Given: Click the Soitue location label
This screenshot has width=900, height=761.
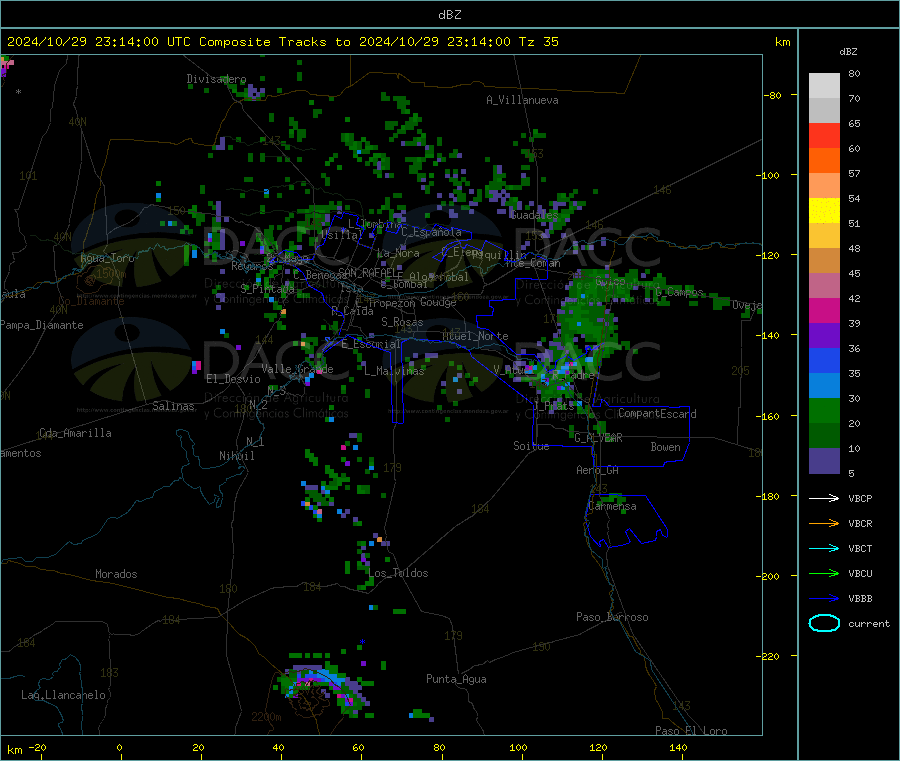Looking at the screenshot, I should coord(531,446).
